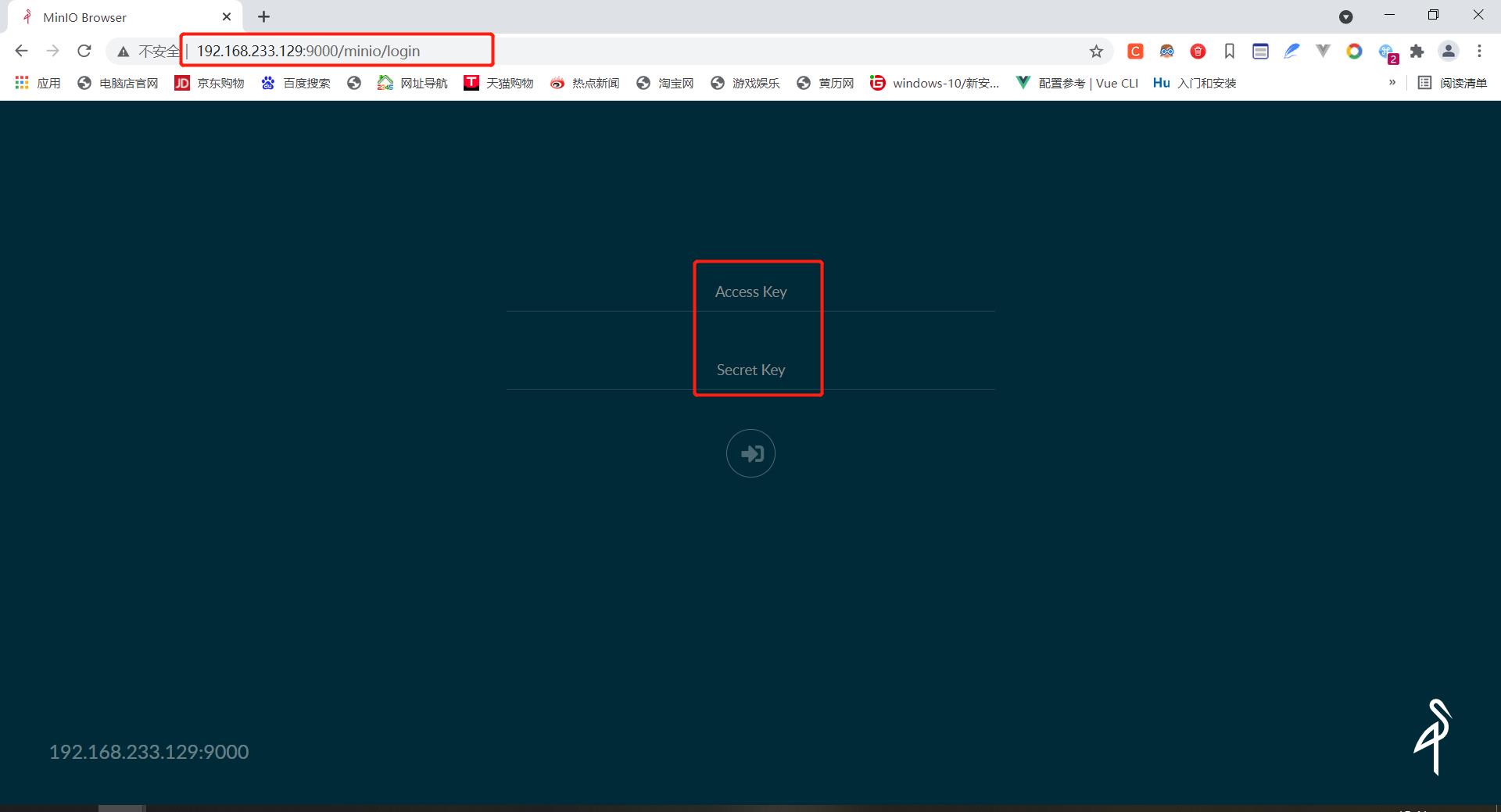Select the address bar URL

click(x=308, y=51)
